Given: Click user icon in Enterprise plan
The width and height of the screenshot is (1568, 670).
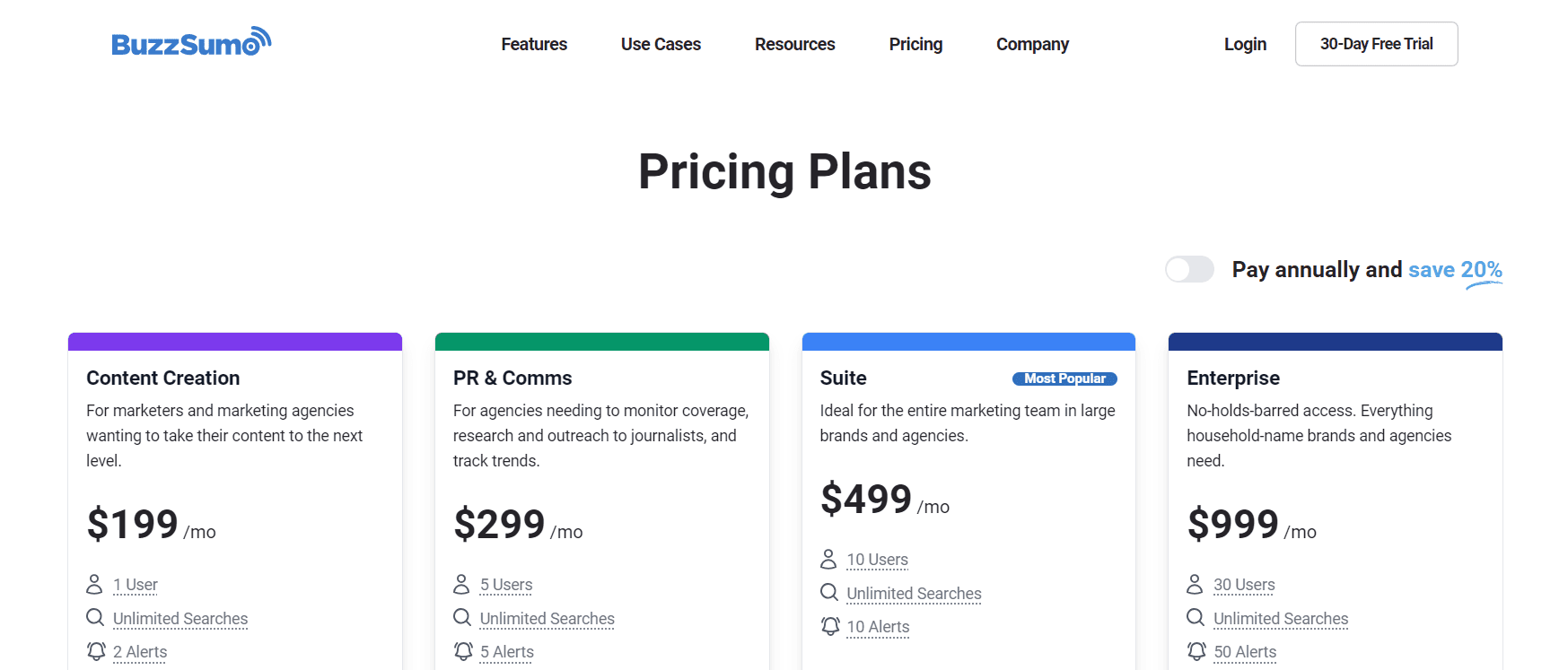Looking at the screenshot, I should point(1195,585).
